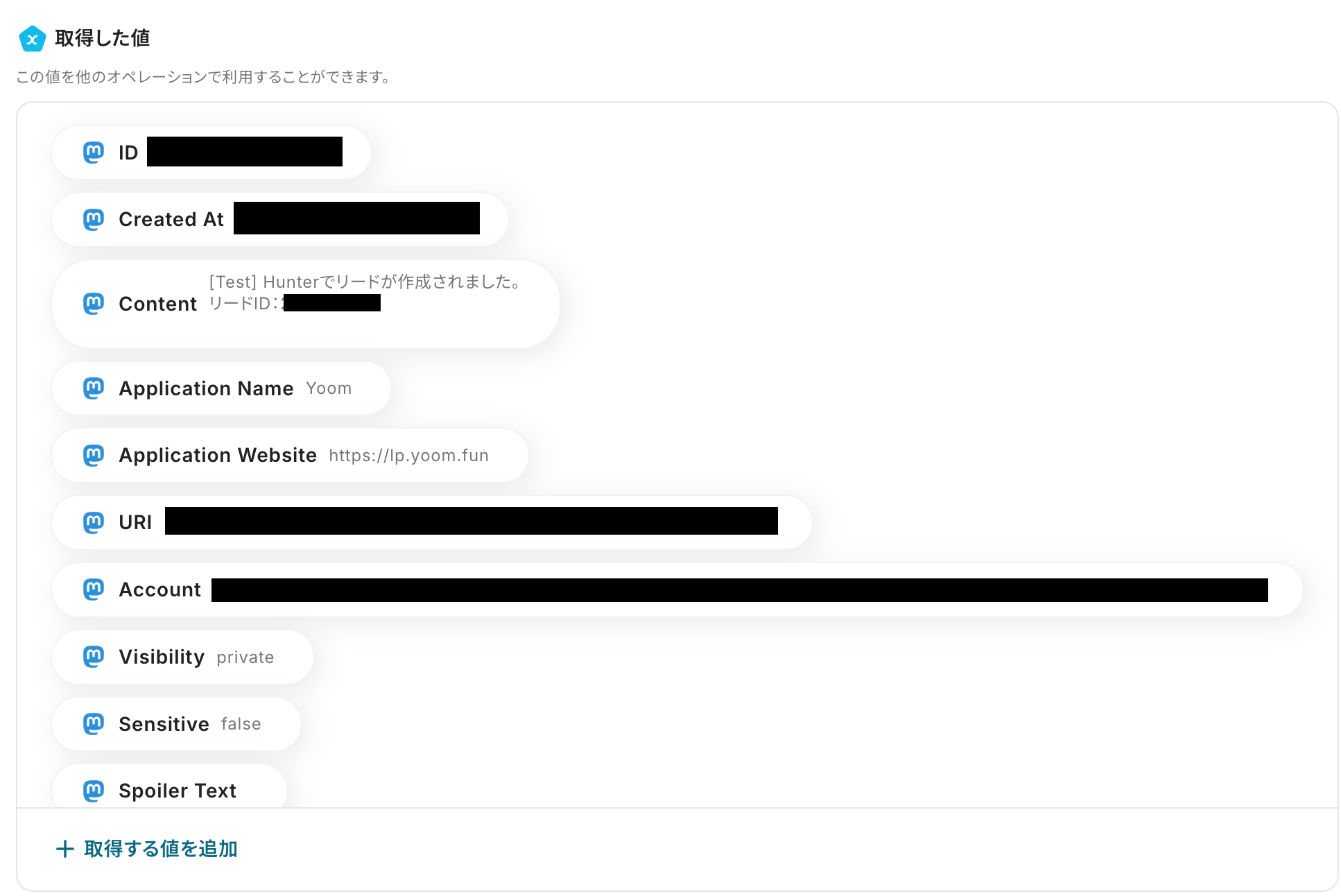Select the Application Website value chip
The image size is (1341, 896).
tap(290, 455)
